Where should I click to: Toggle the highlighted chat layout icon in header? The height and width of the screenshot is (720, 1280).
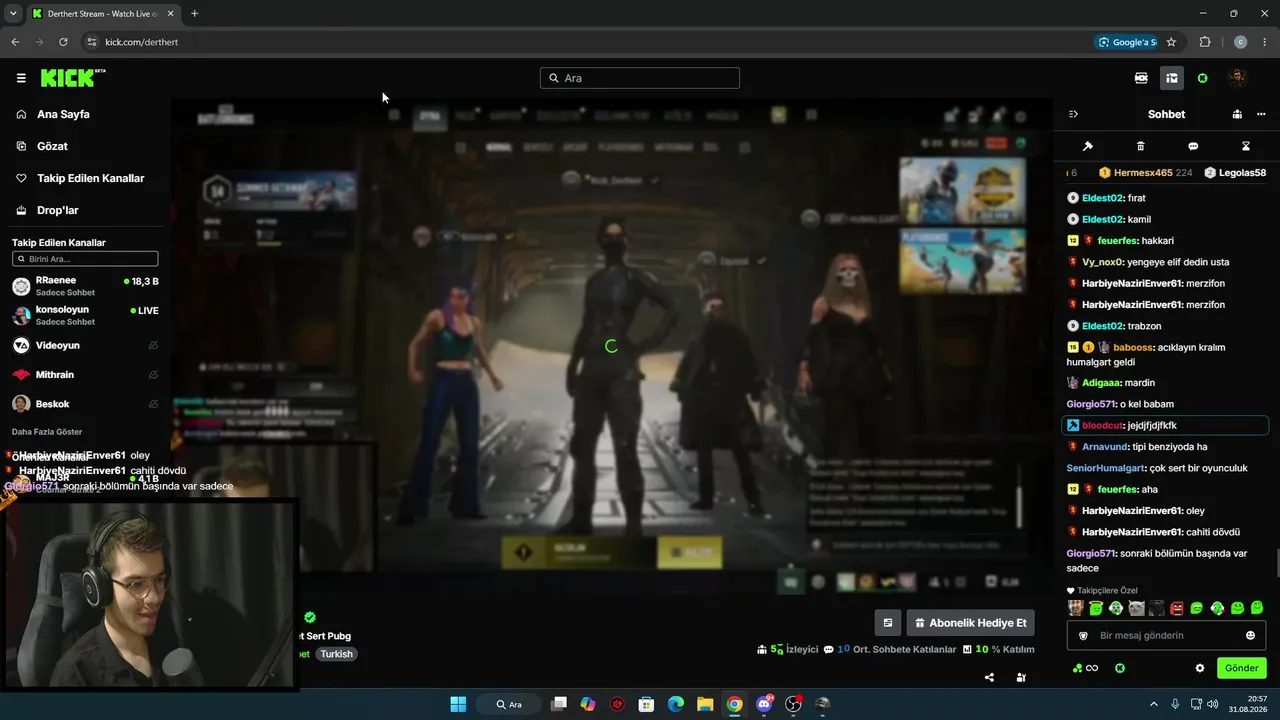click(1171, 78)
